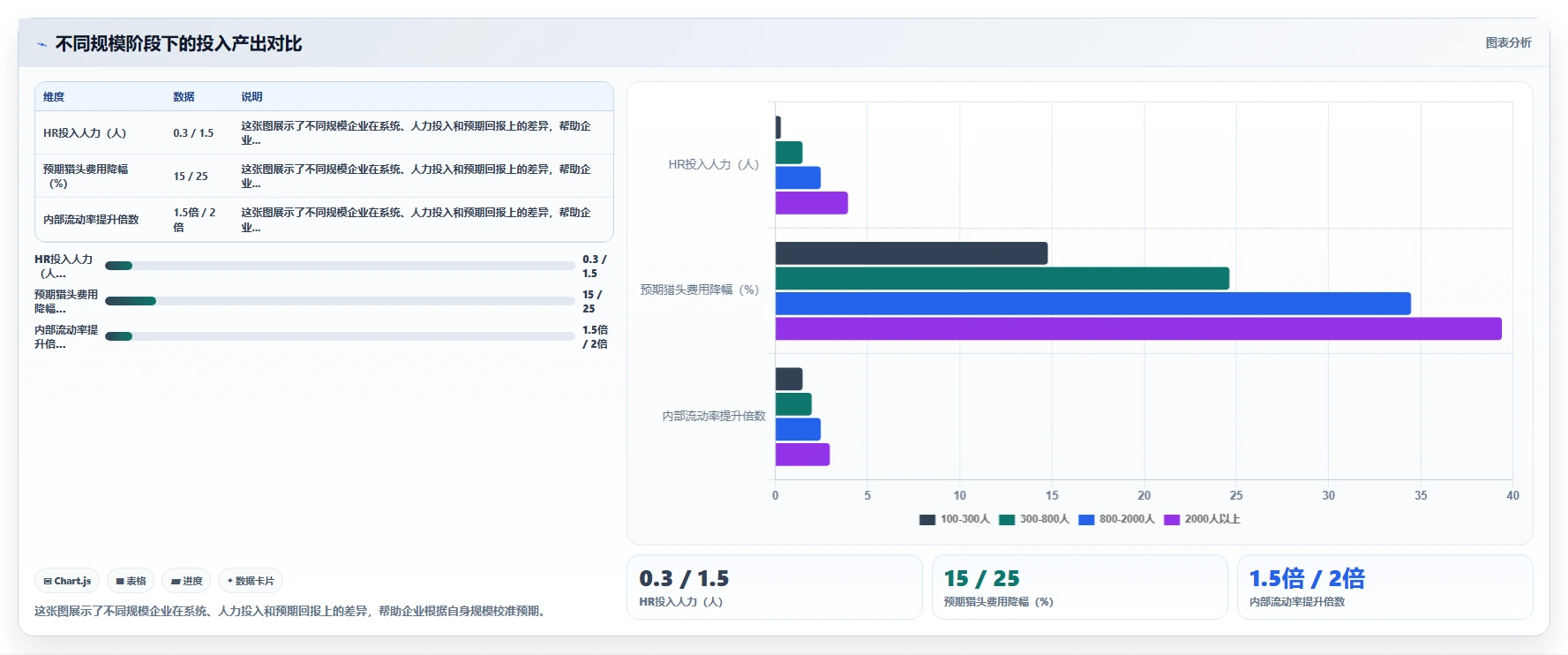
Task: Select the HR投入人力 table row
Action: tap(324, 132)
